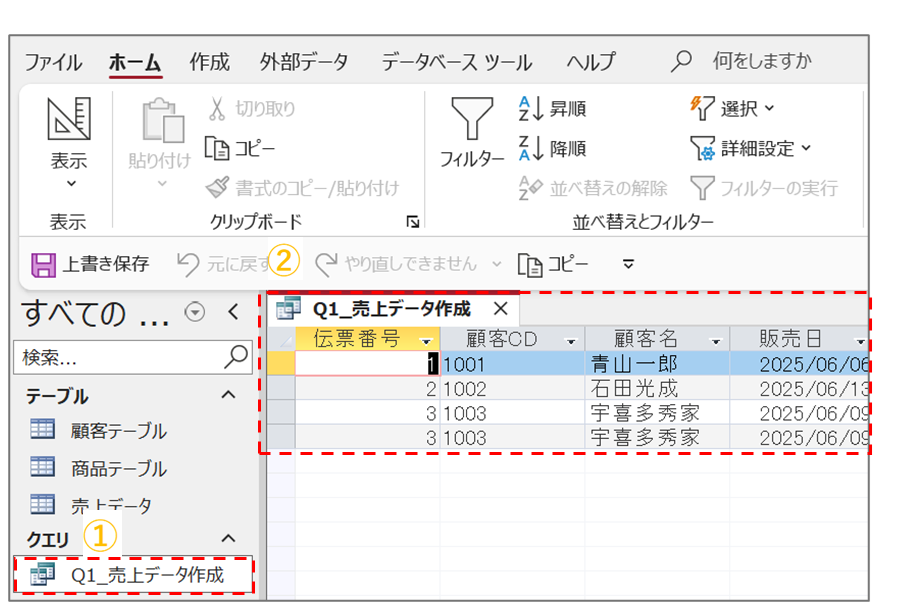The width and height of the screenshot is (900, 613).
Task: Click the 表示 (View) design icon
Action: pos(69,121)
